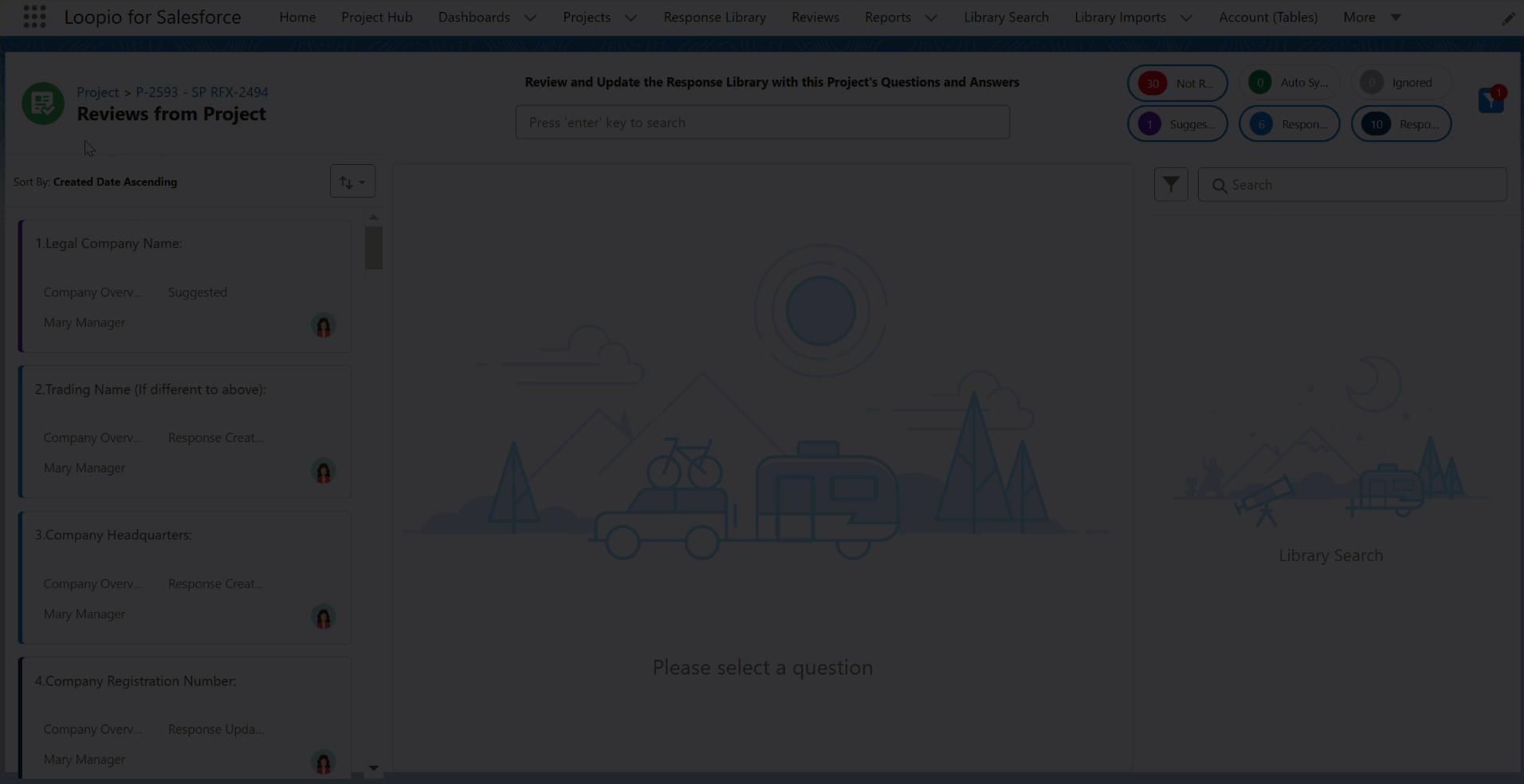Open the Reports tab
The height and width of the screenshot is (784, 1524).
click(888, 17)
